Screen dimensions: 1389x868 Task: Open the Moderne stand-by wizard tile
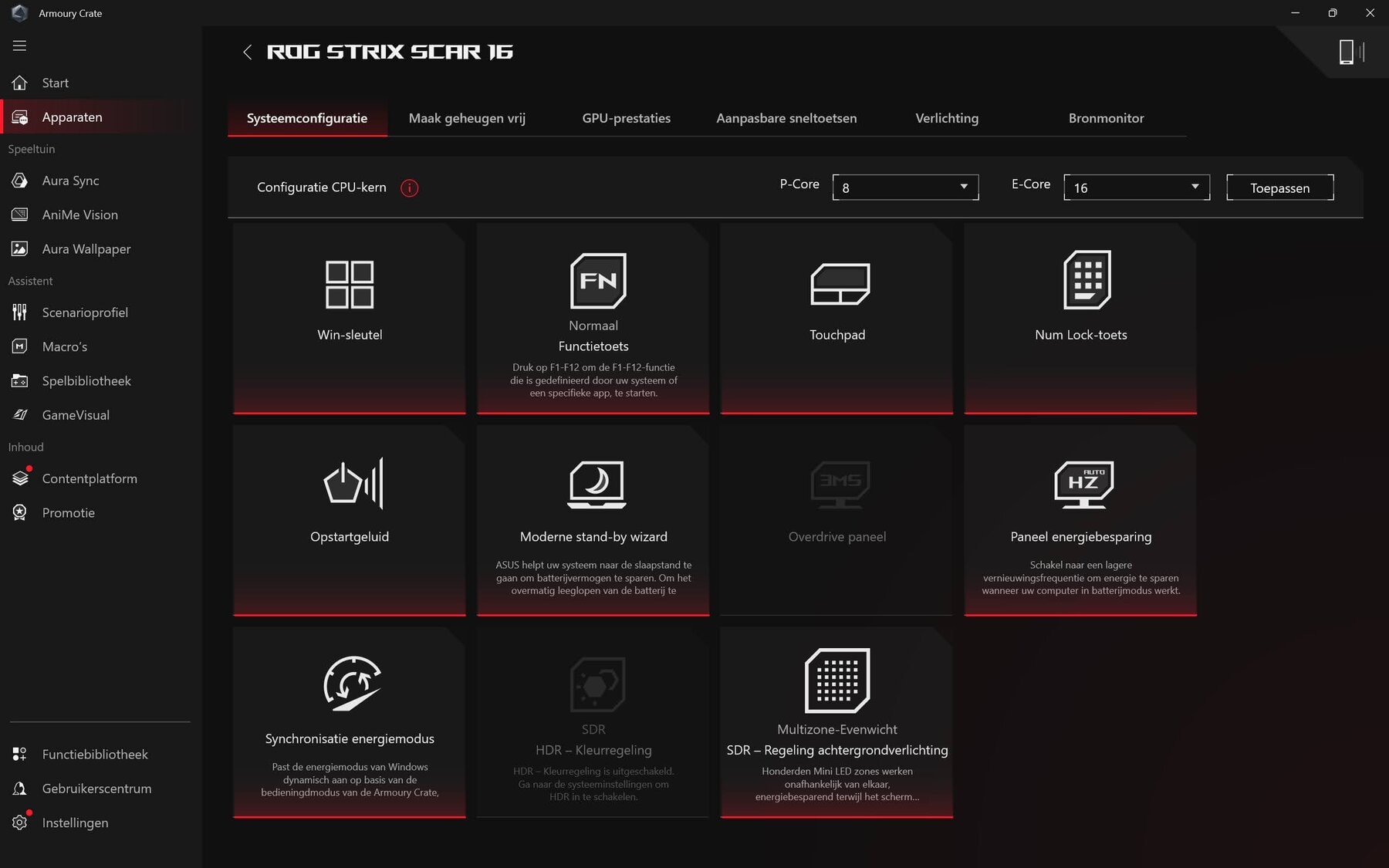pos(593,521)
